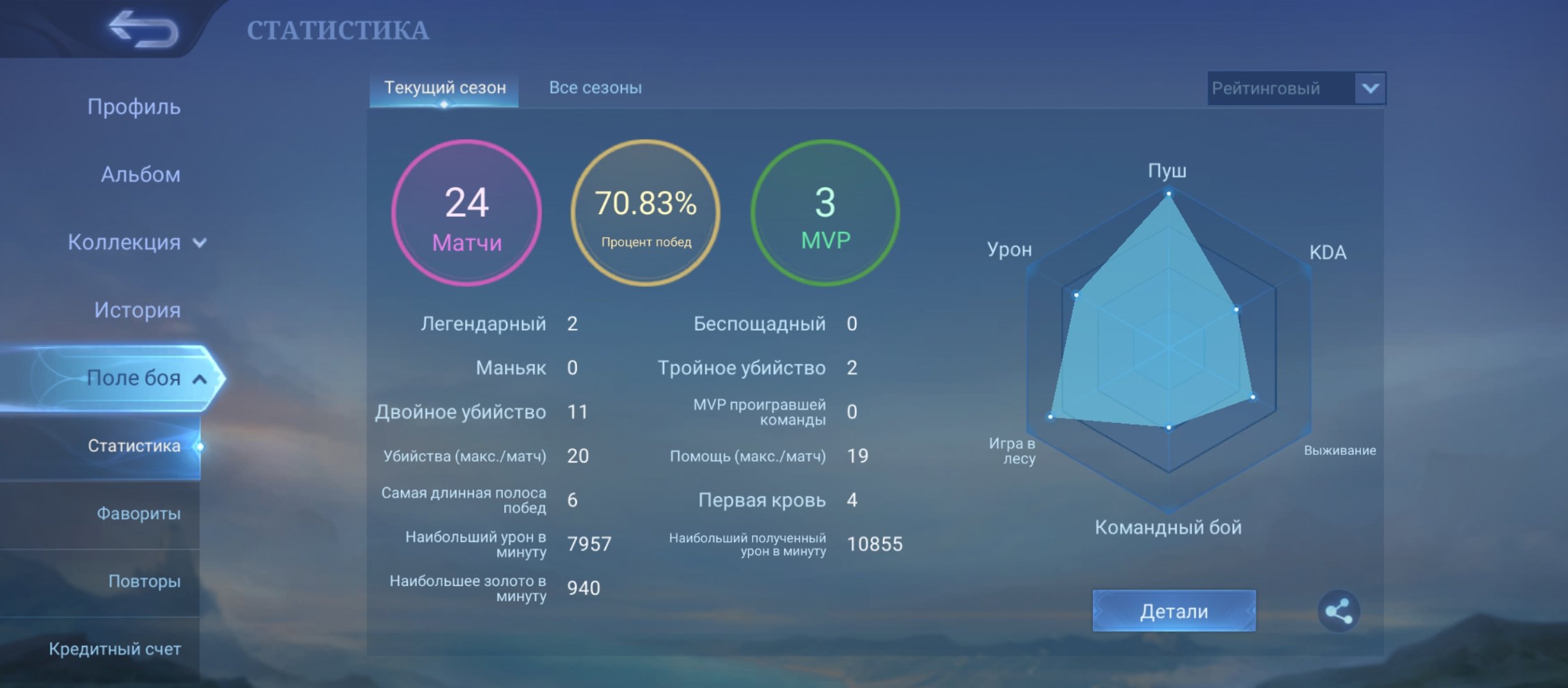Switch to Все сезоны tab
Image resolution: width=1568 pixels, height=688 pixels.
point(595,87)
